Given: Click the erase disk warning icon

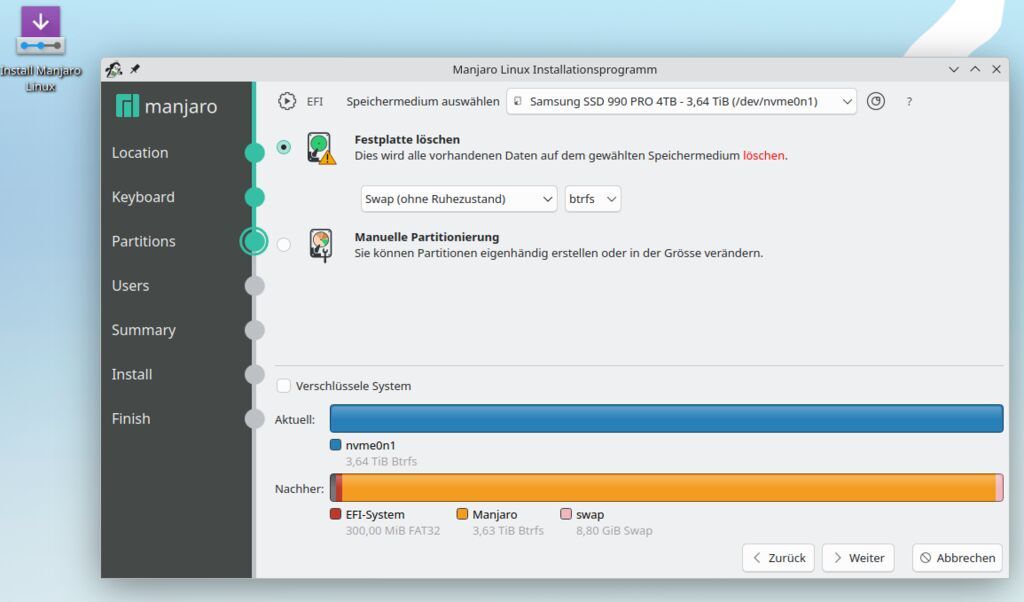Looking at the screenshot, I should [321, 148].
